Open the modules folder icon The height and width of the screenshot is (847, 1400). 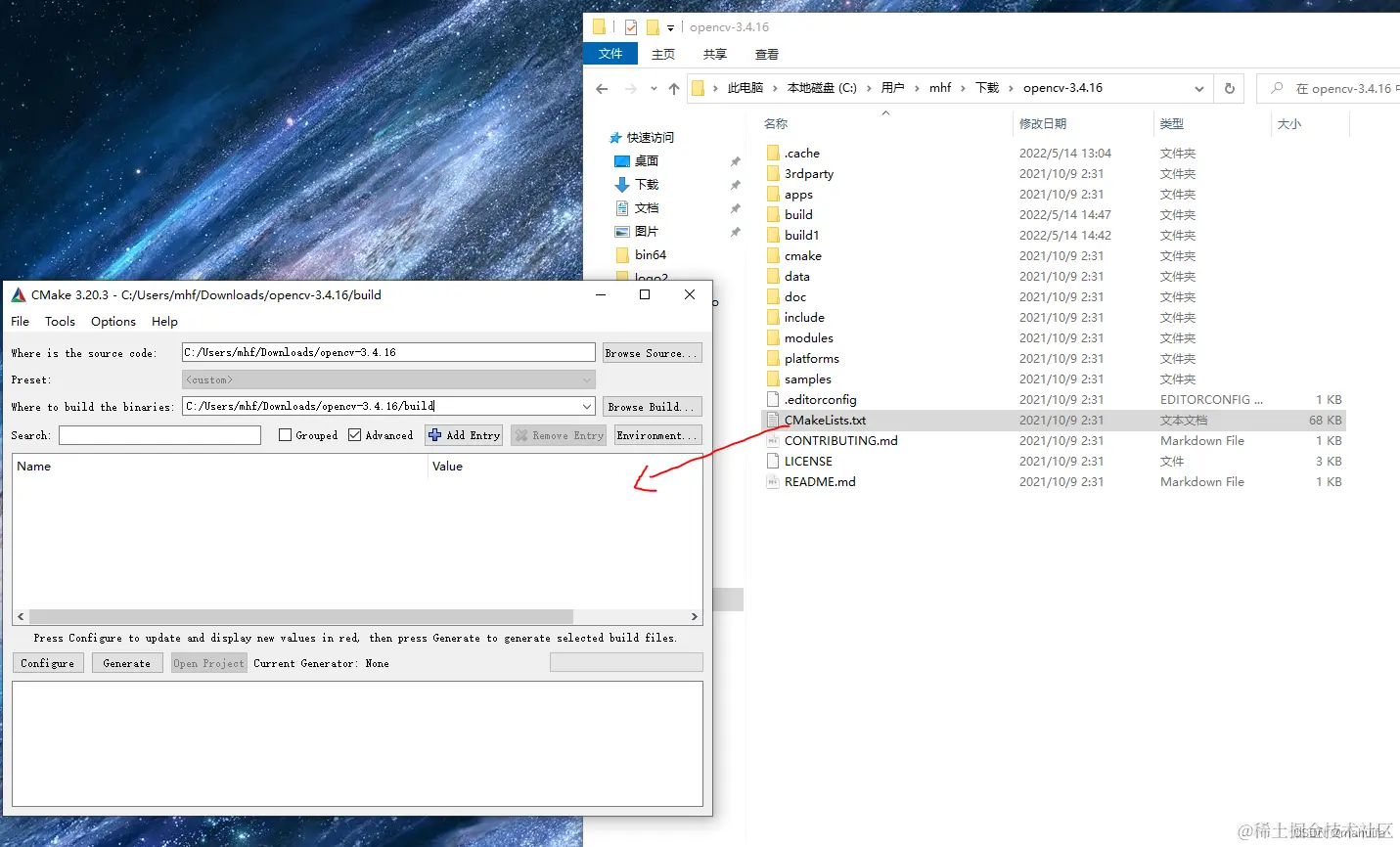(x=773, y=338)
